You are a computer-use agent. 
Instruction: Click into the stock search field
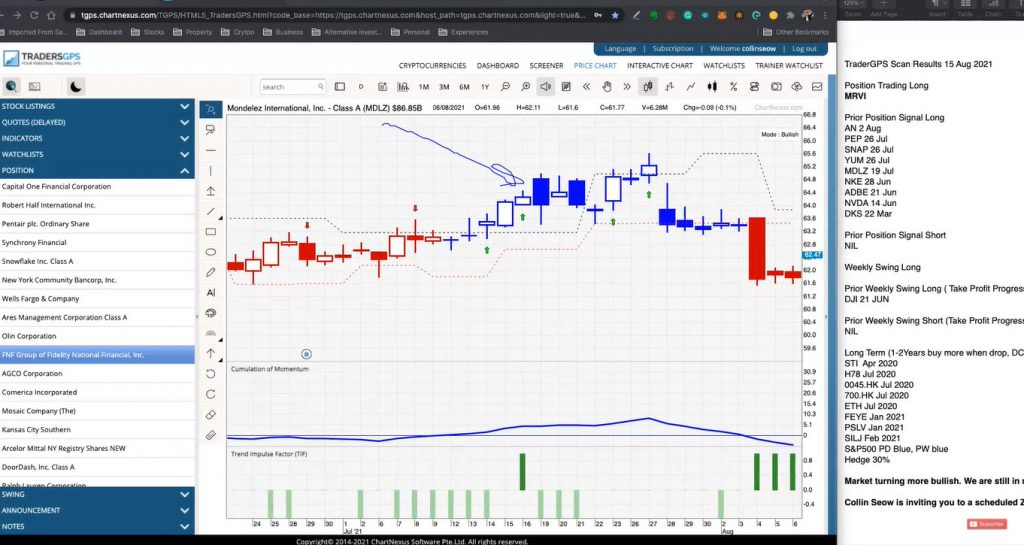click(292, 86)
